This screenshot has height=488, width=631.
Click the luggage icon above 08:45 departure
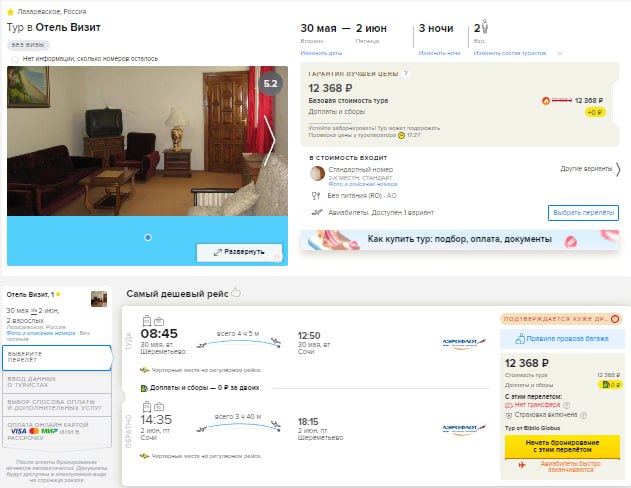(147, 321)
